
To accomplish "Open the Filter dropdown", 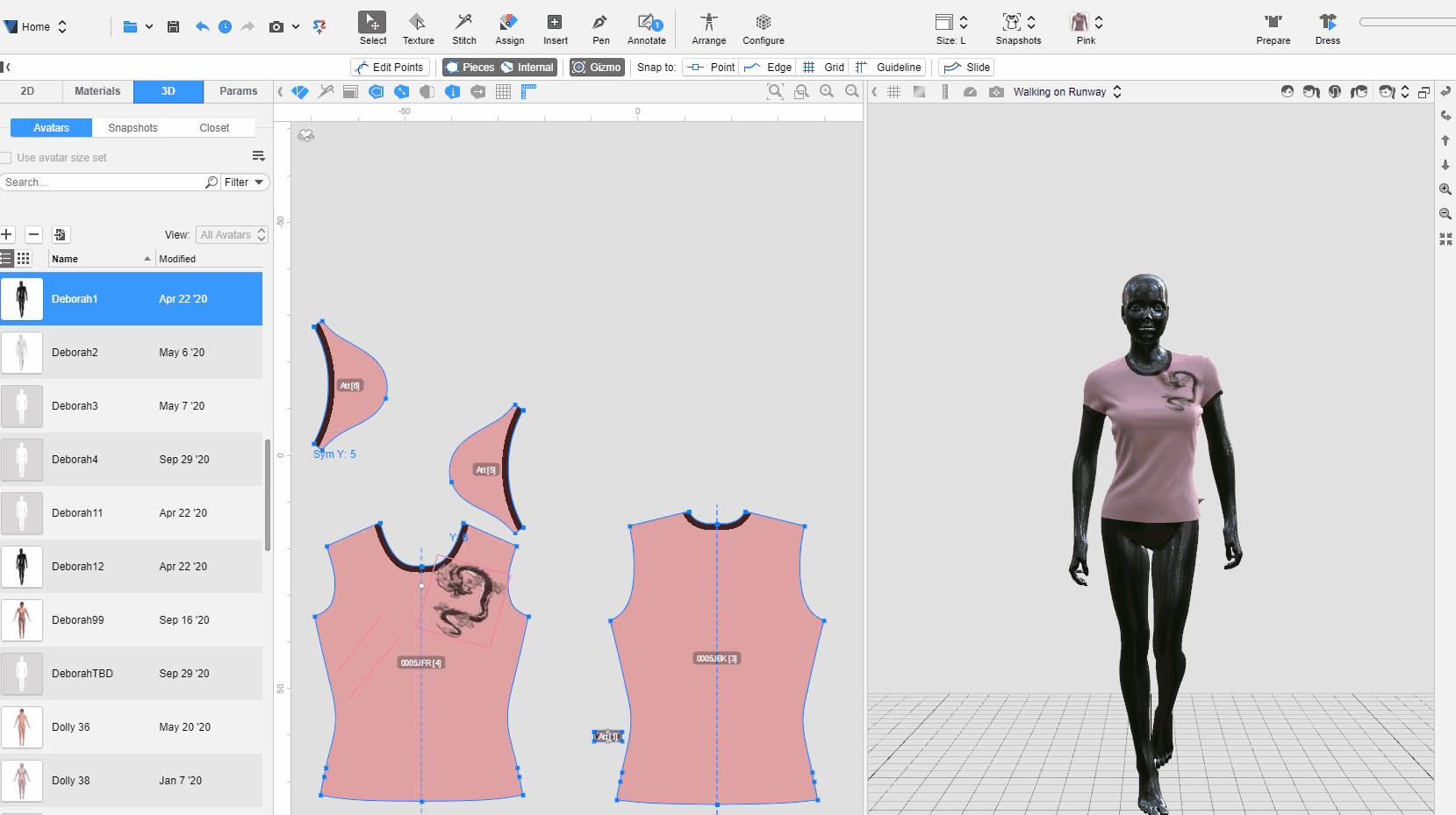I will coord(244,182).
